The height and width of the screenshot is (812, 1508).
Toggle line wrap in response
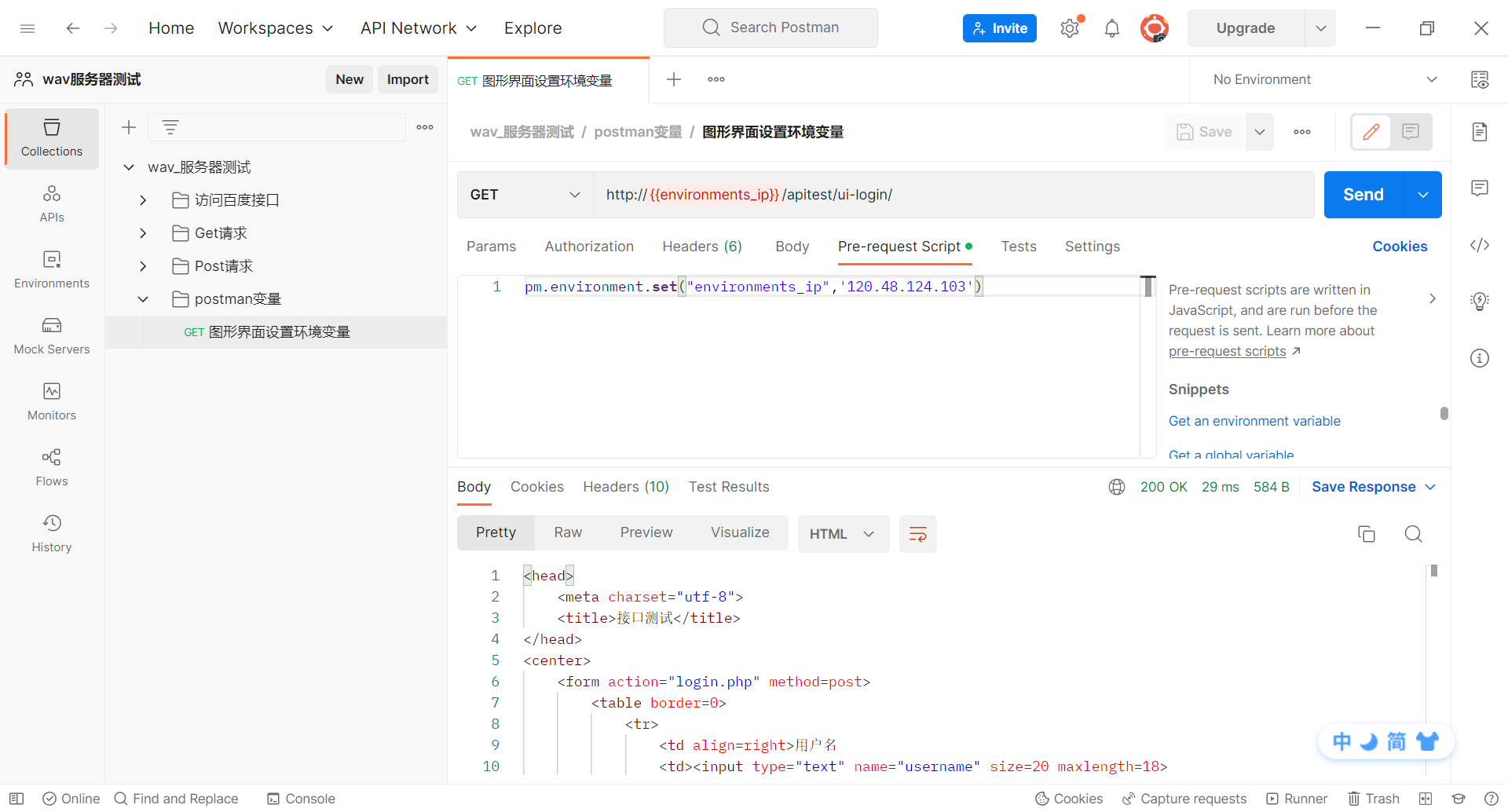pyautogui.click(x=918, y=534)
